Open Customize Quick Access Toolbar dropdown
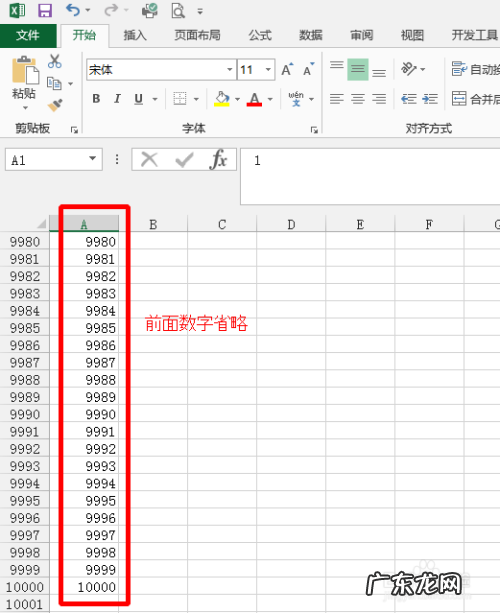500x613 pixels. click(200, 11)
